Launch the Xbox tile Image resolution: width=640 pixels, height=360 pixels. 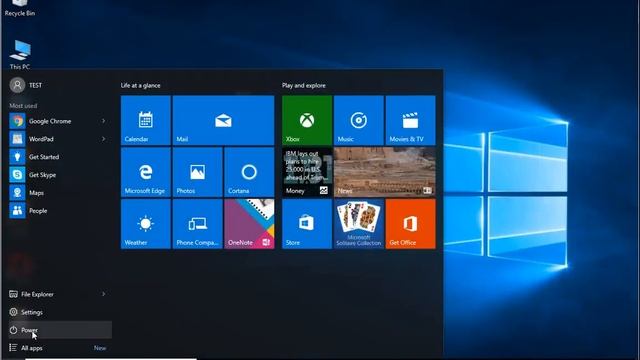(307, 120)
